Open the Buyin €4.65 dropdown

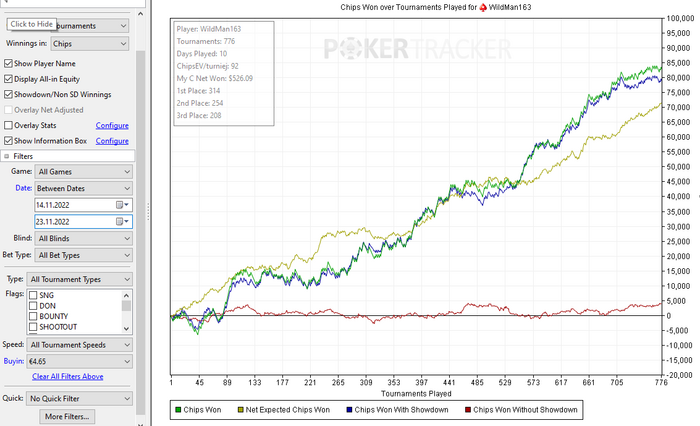tap(79, 361)
